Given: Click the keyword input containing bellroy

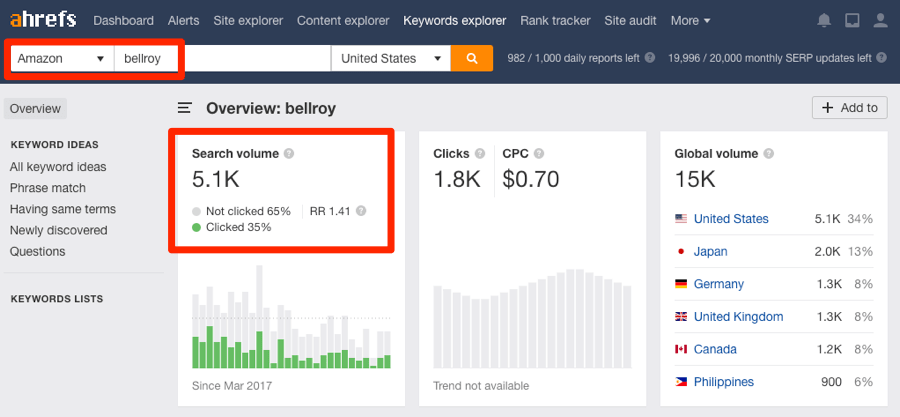Looking at the screenshot, I should pos(222,59).
